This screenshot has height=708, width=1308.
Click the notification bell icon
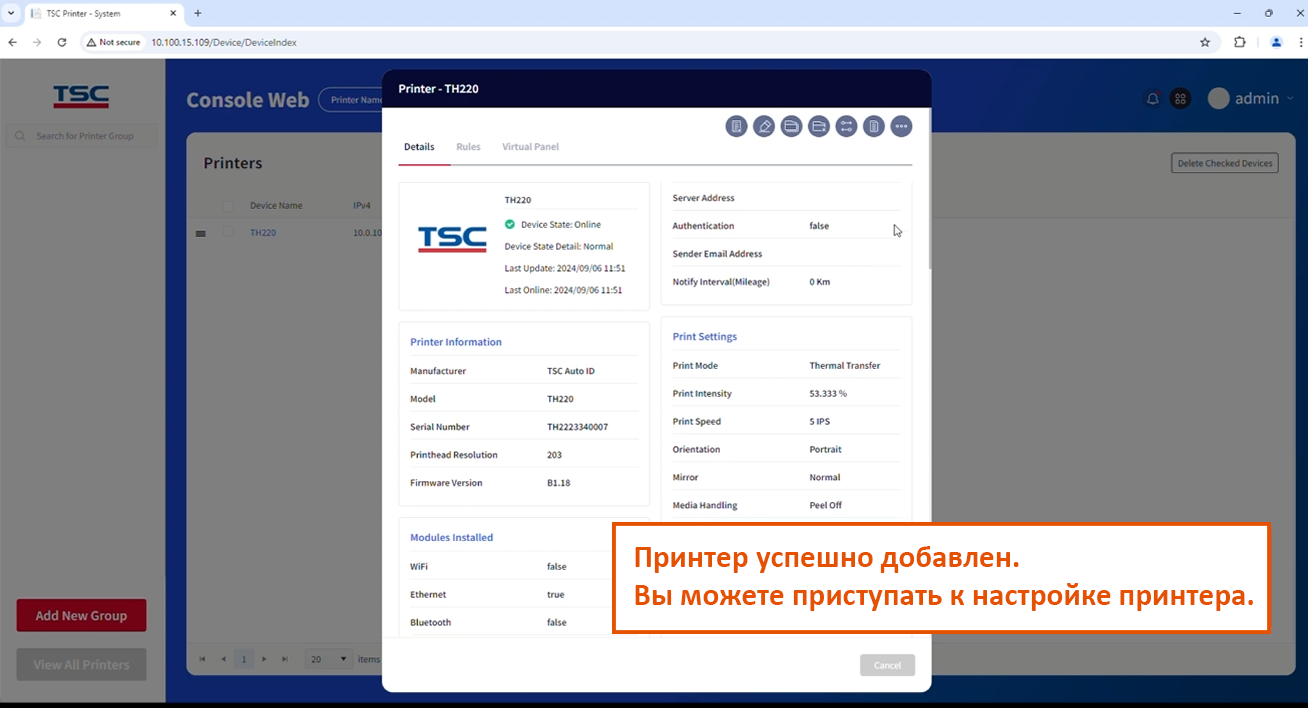(1153, 99)
